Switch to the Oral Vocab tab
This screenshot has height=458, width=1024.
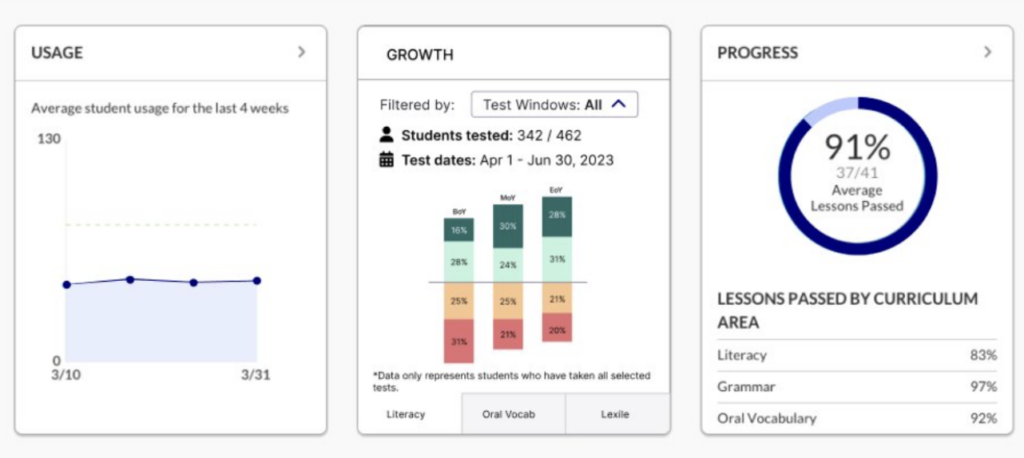point(513,414)
